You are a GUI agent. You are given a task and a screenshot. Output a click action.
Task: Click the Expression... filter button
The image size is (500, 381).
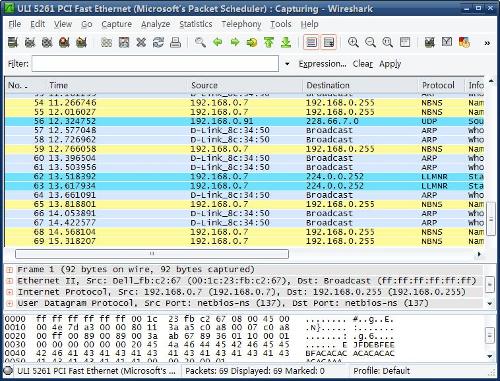click(322, 64)
